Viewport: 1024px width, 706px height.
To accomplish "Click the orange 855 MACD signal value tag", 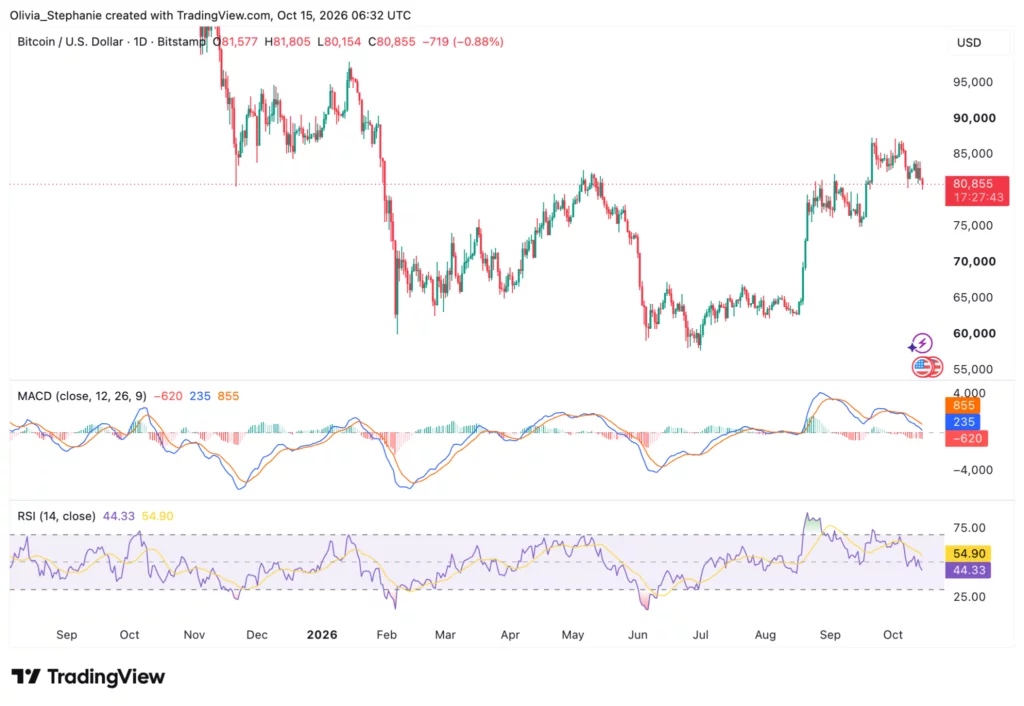I will 963,406.
